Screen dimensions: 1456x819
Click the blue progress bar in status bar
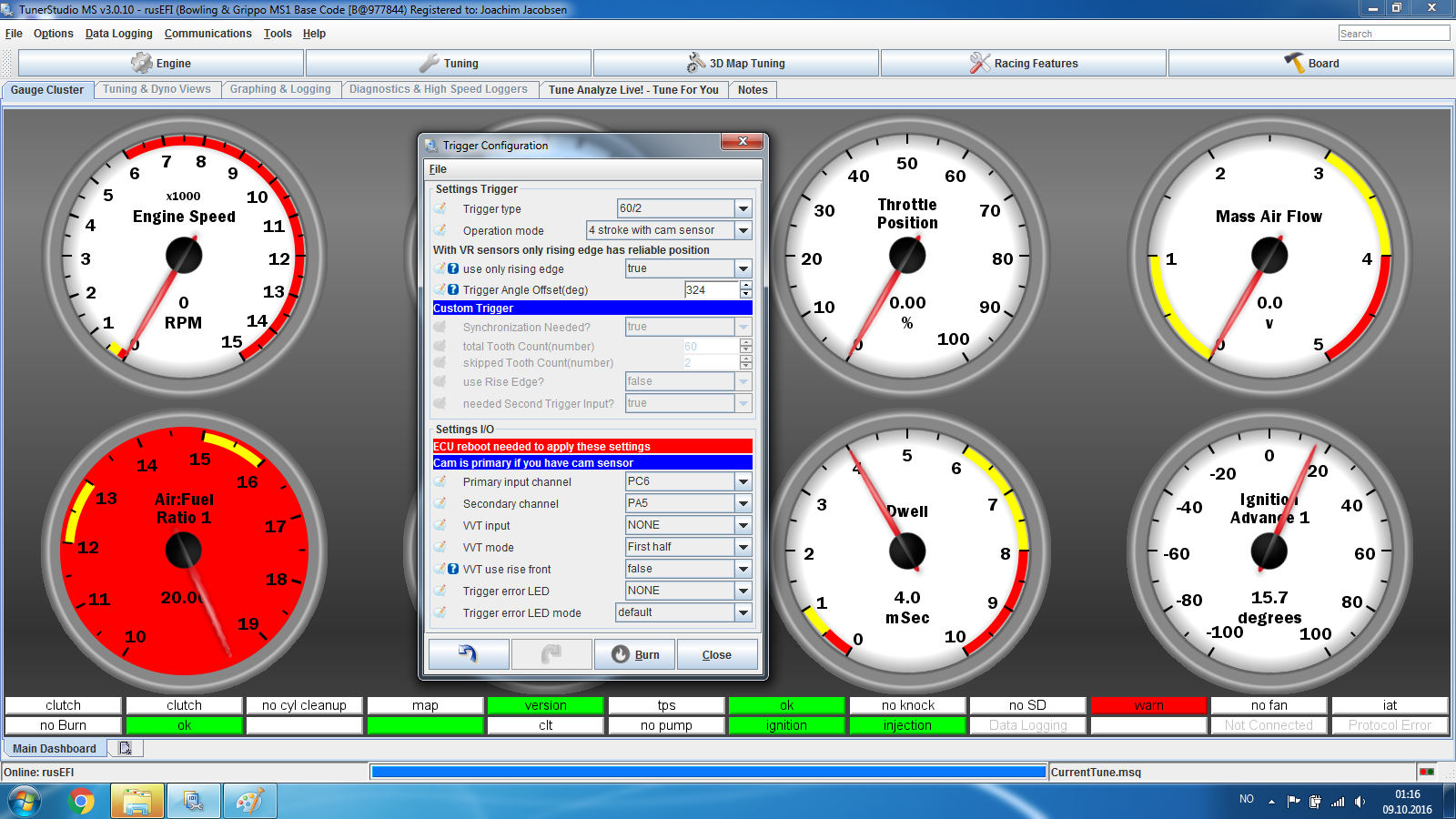pyautogui.click(x=709, y=772)
